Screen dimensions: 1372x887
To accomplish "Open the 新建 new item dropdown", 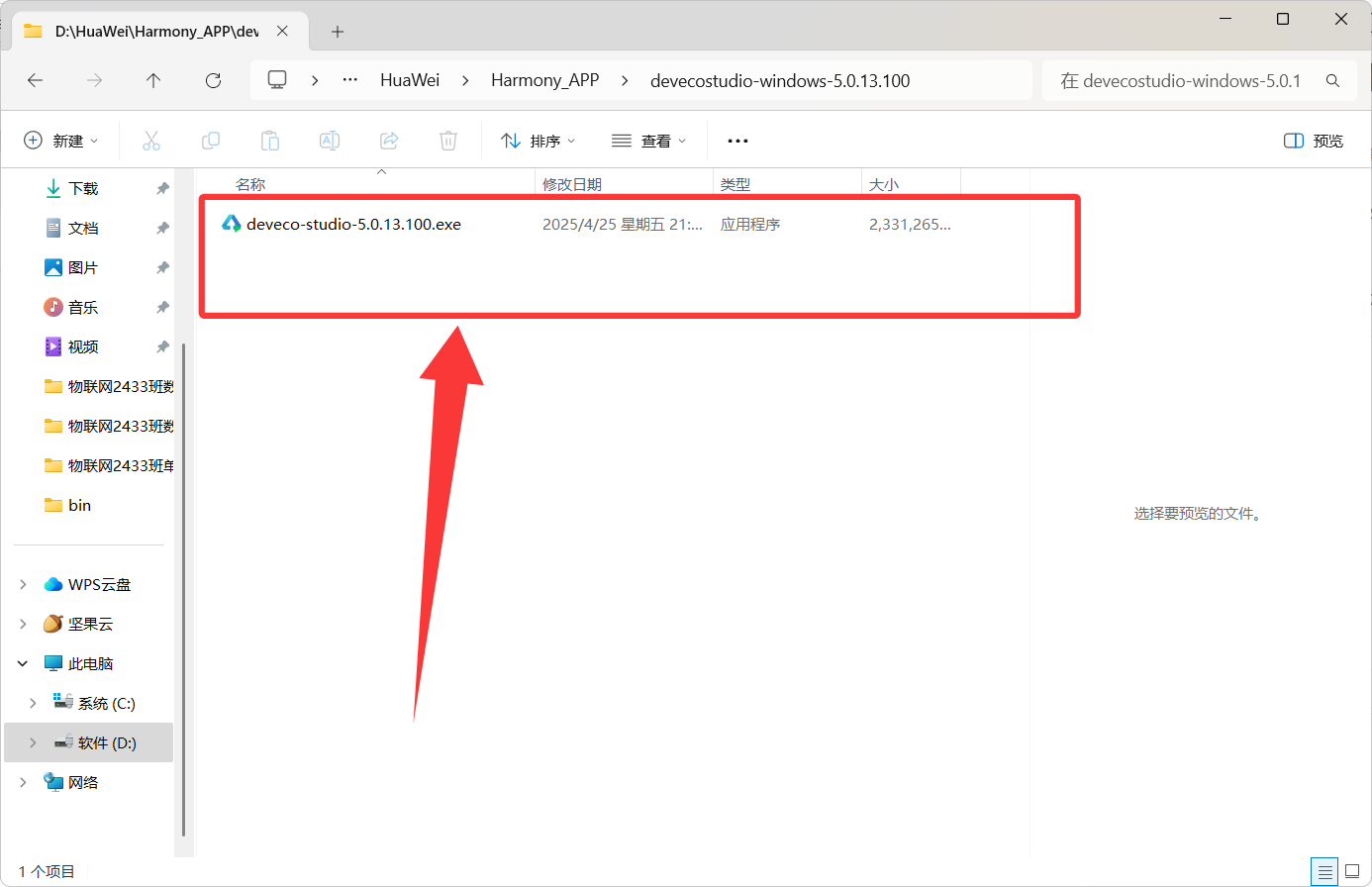I will pos(61,141).
